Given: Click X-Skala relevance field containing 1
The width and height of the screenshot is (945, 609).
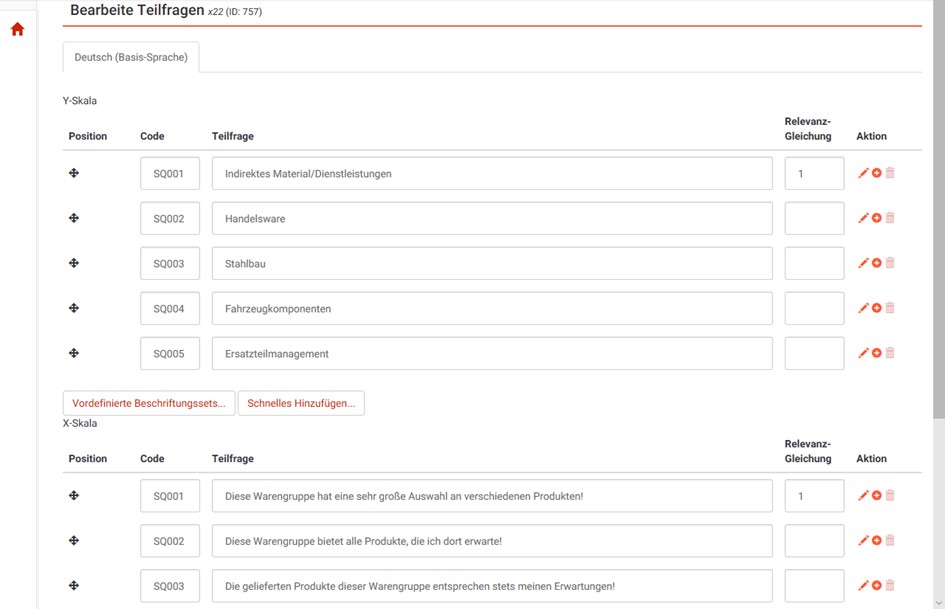Looking at the screenshot, I should [x=814, y=496].
